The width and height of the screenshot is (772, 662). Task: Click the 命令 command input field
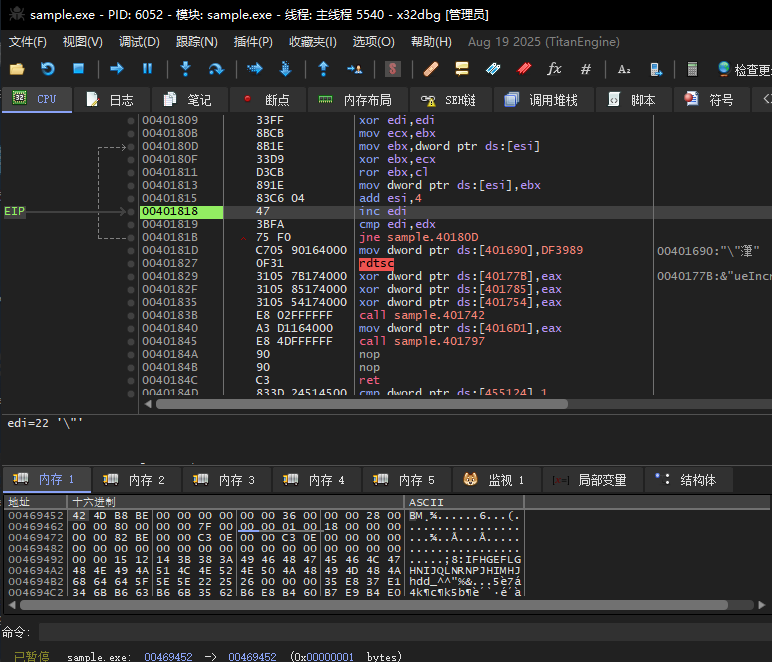(405, 632)
